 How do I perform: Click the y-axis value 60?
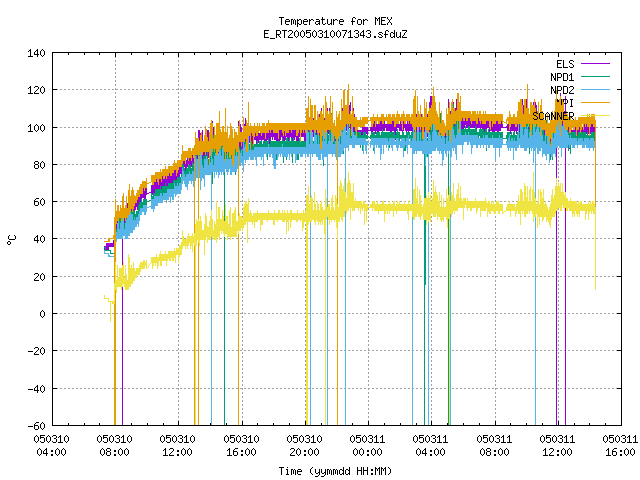[39, 202]
